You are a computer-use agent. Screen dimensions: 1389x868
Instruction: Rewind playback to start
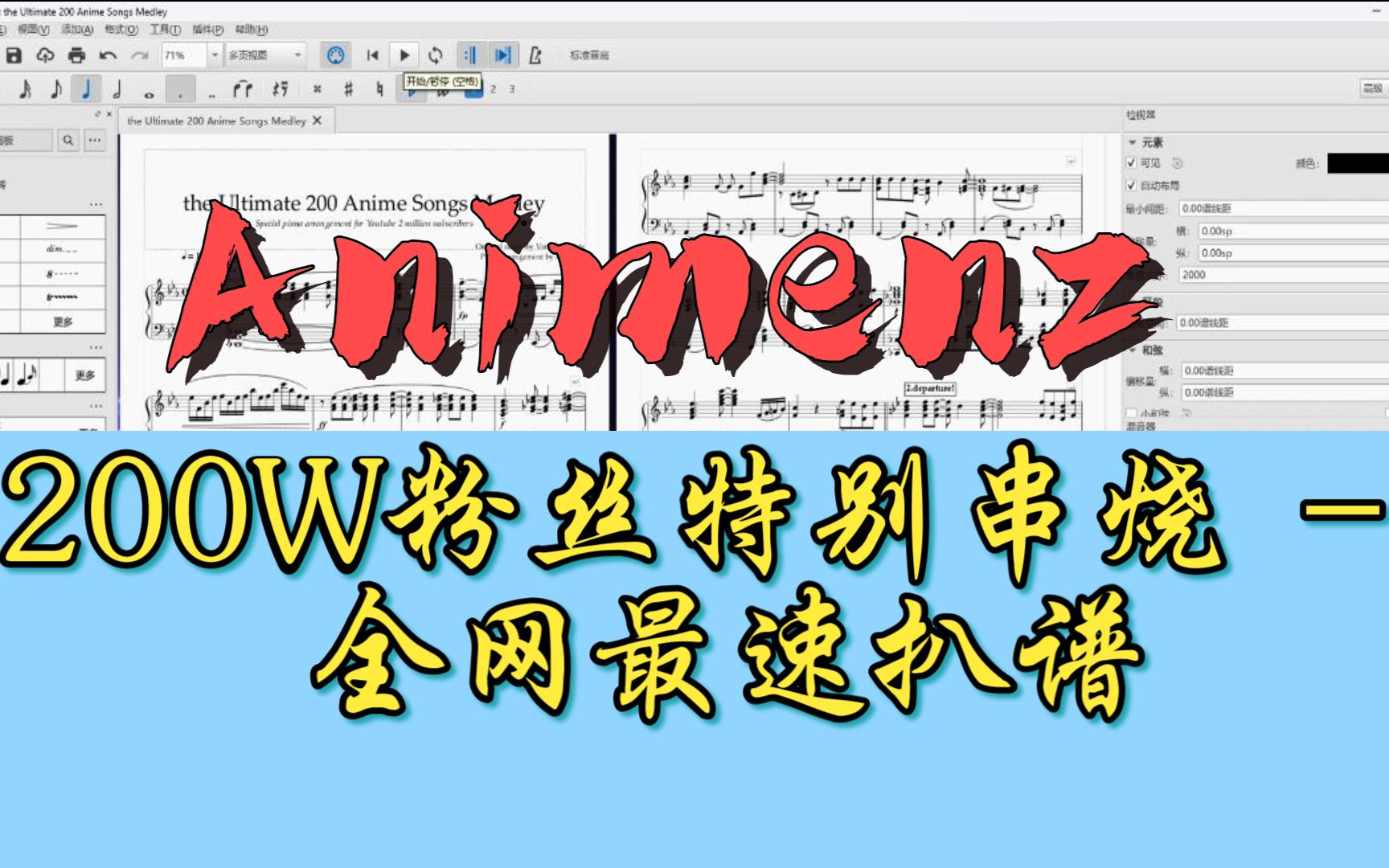coord(372,55)
